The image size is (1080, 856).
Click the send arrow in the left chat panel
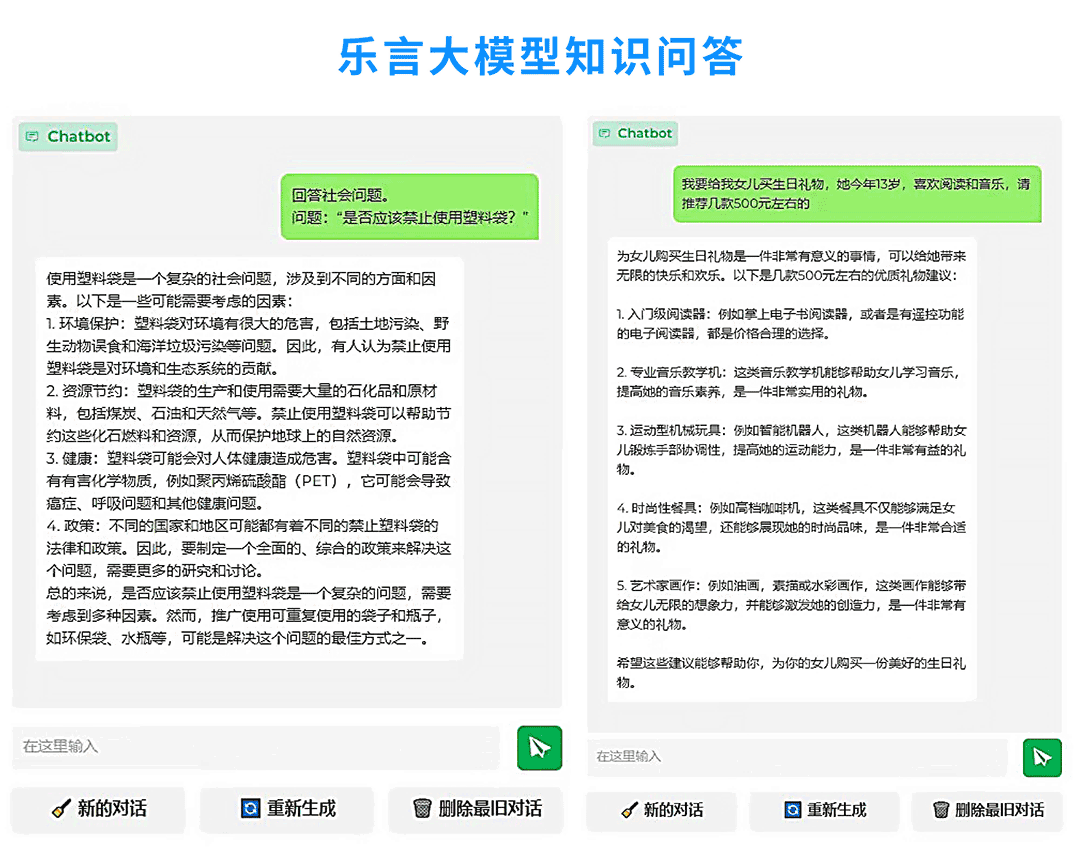[x=539, y=748]
